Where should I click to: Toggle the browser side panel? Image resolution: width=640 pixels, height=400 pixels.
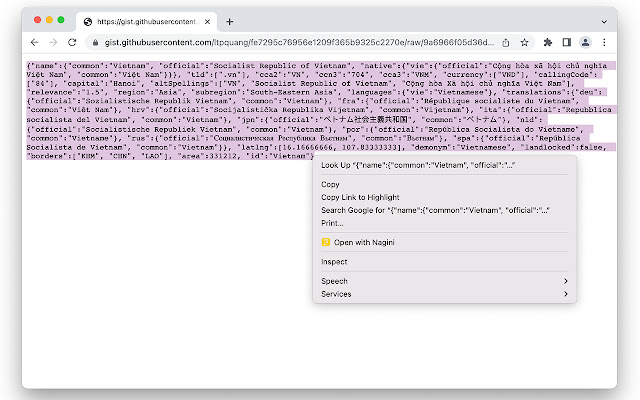567,43
